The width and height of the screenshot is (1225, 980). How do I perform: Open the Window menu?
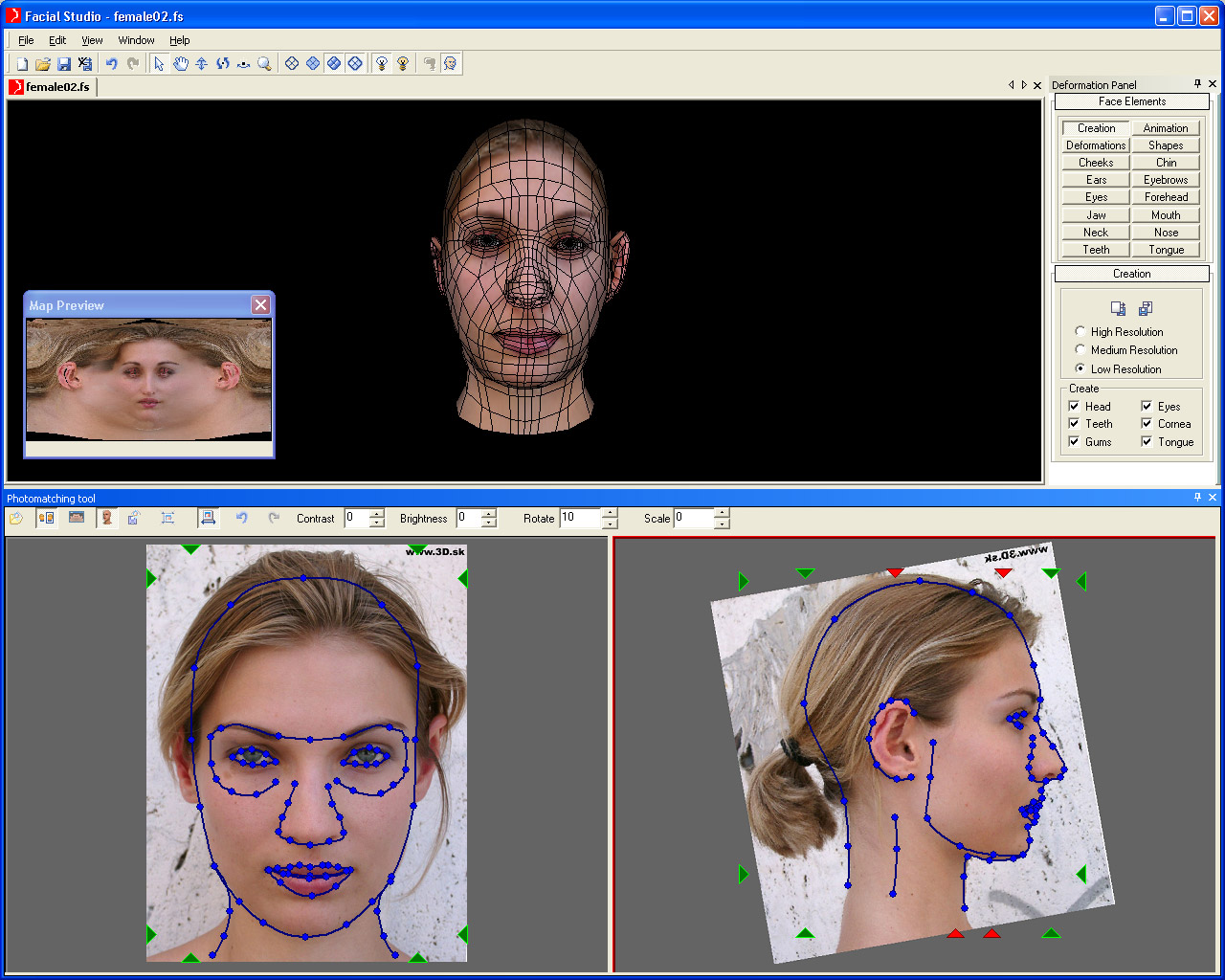[136, 40]
